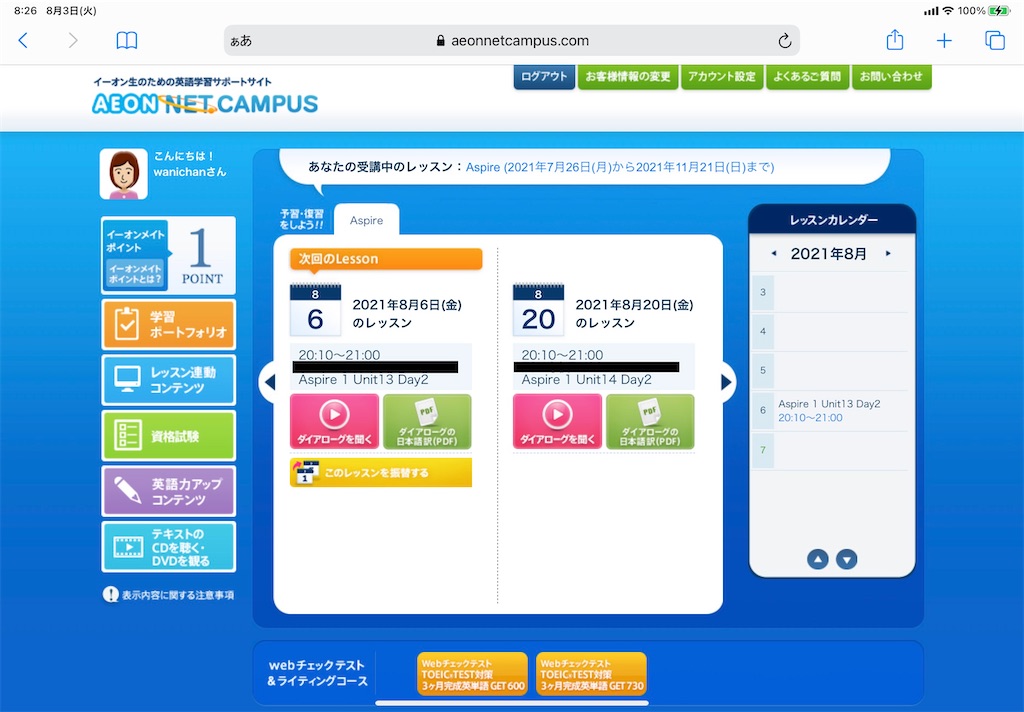This screenshot has width=1024, height=712.
Task: Open アカウント設定 from the top menu
Action: pos(722,76)
